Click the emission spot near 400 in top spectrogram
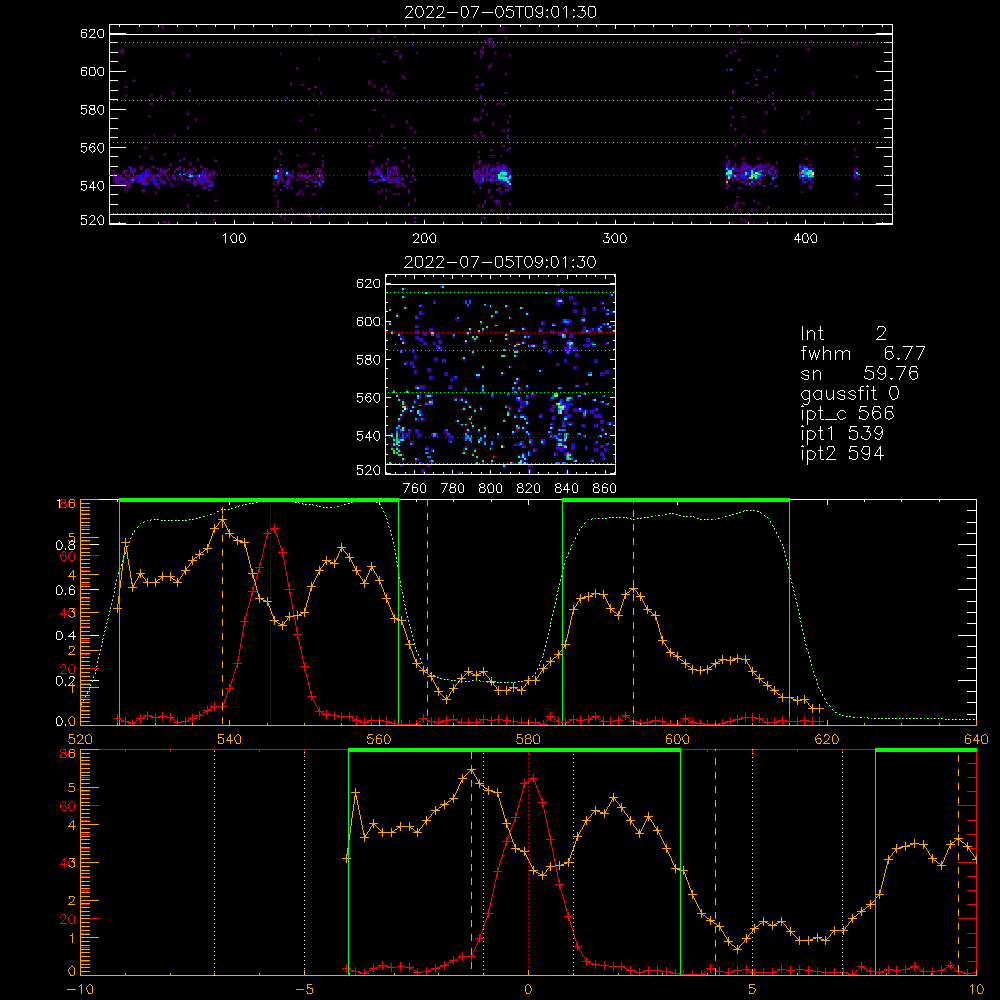 (807, 173)
